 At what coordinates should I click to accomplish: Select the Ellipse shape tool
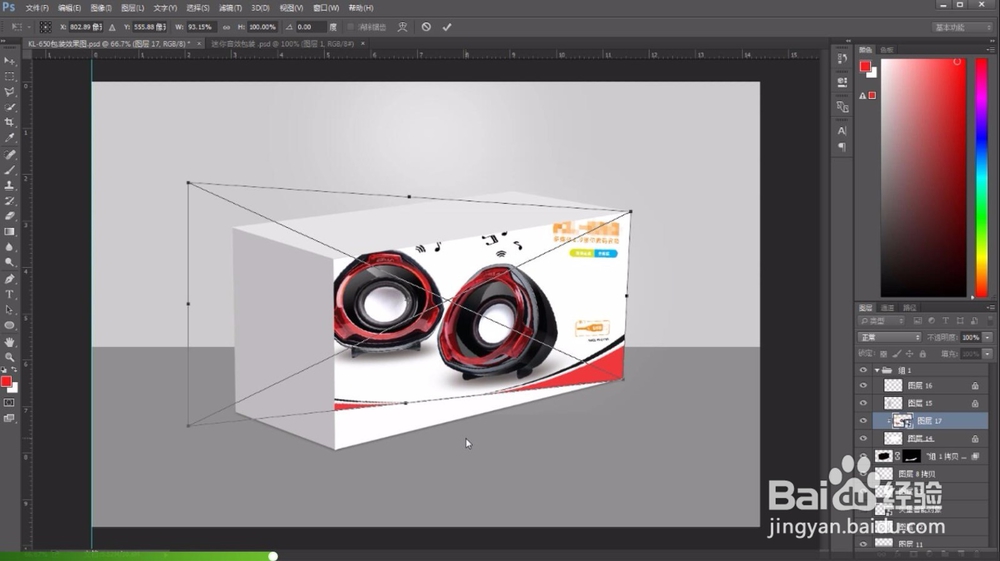pos(9,325)
